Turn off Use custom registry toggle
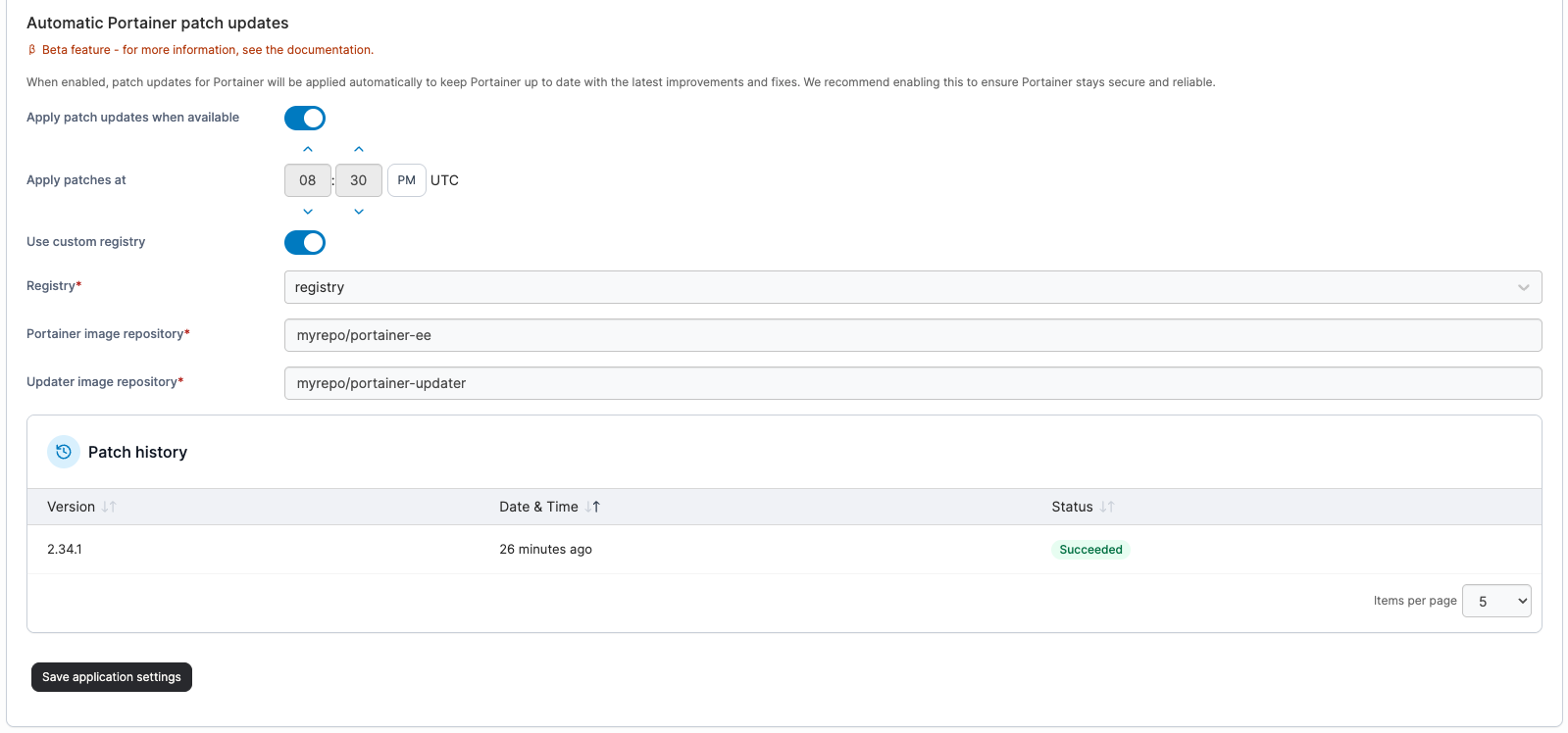Screen dimensions: 1568x733 click(305, 242)
